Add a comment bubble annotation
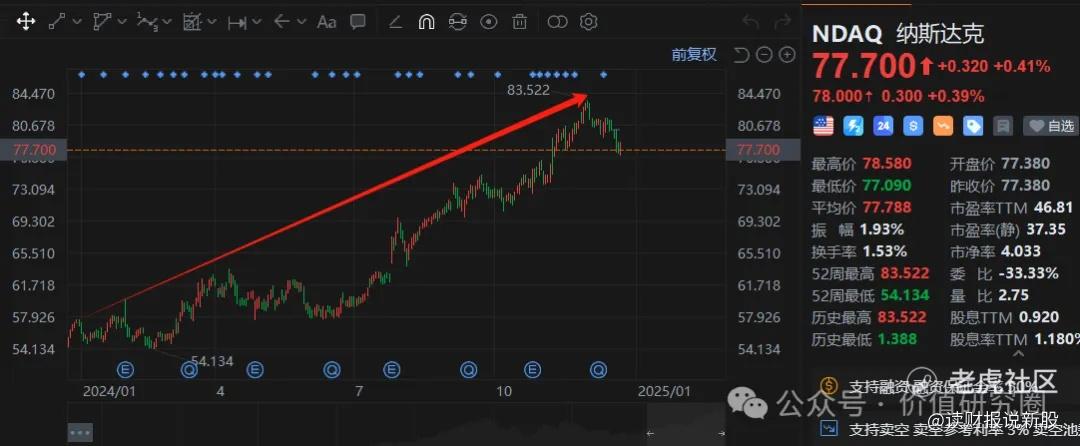The height and width of the screenshot is (446, 1080). pos(357,22)
